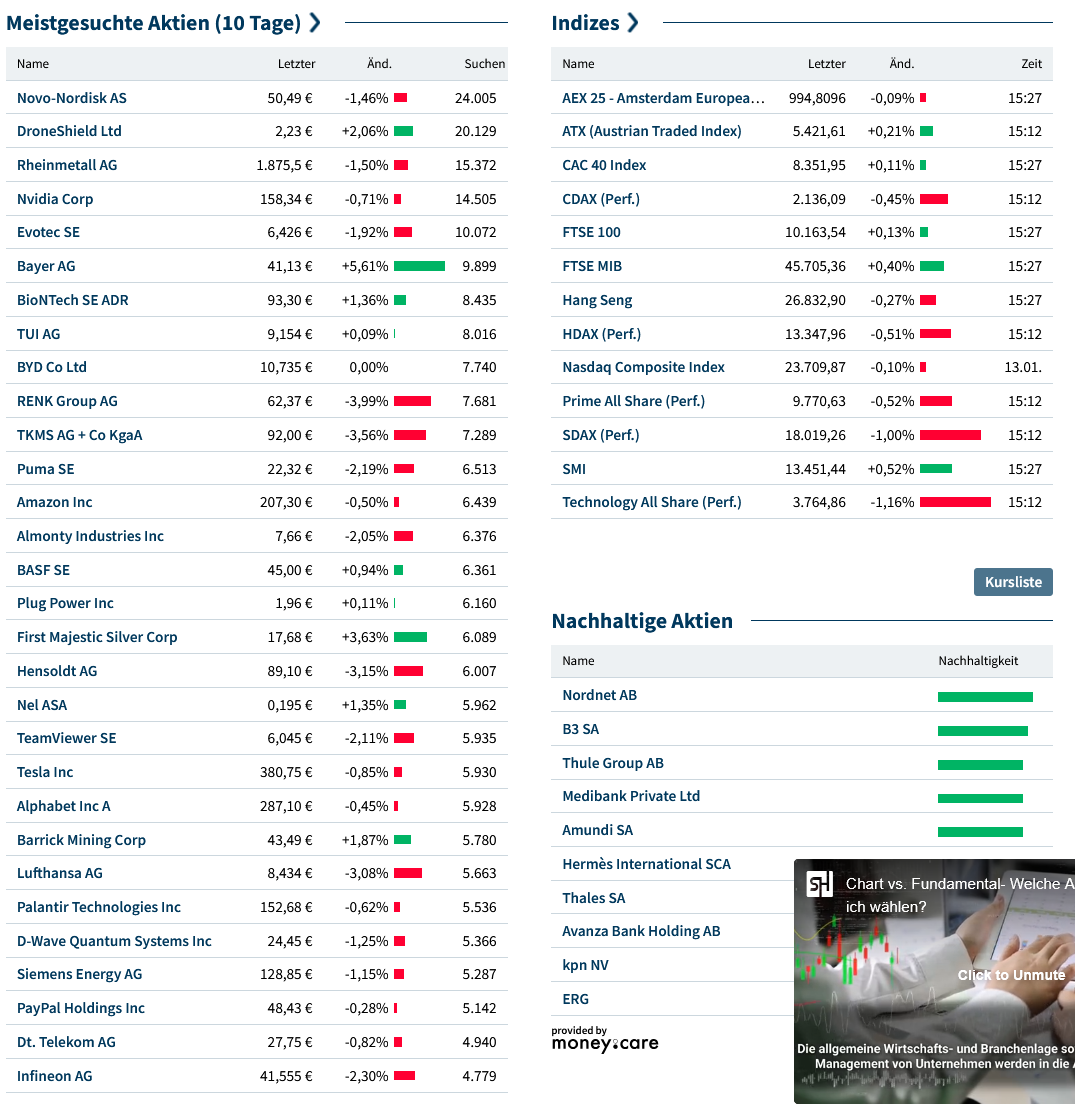Click the Nordnet AB sustainability bar

point(984,697)
